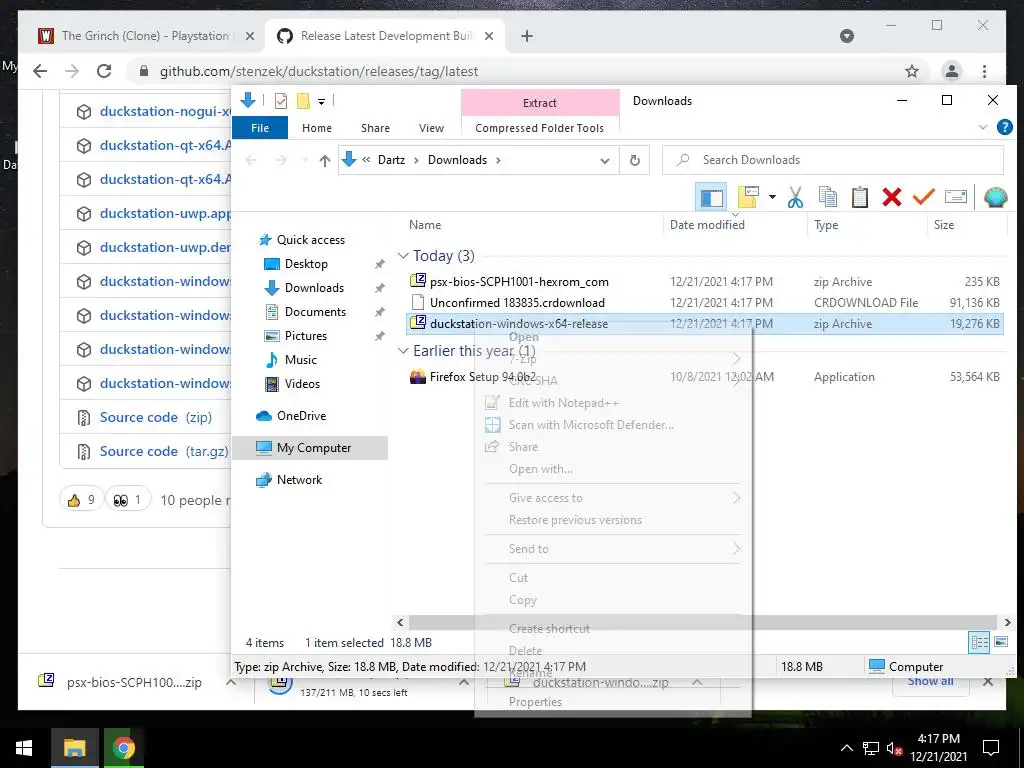Click New folder icon in quick access toolbar
Viewport: 1024px width, 768px height.
(303, 101)
